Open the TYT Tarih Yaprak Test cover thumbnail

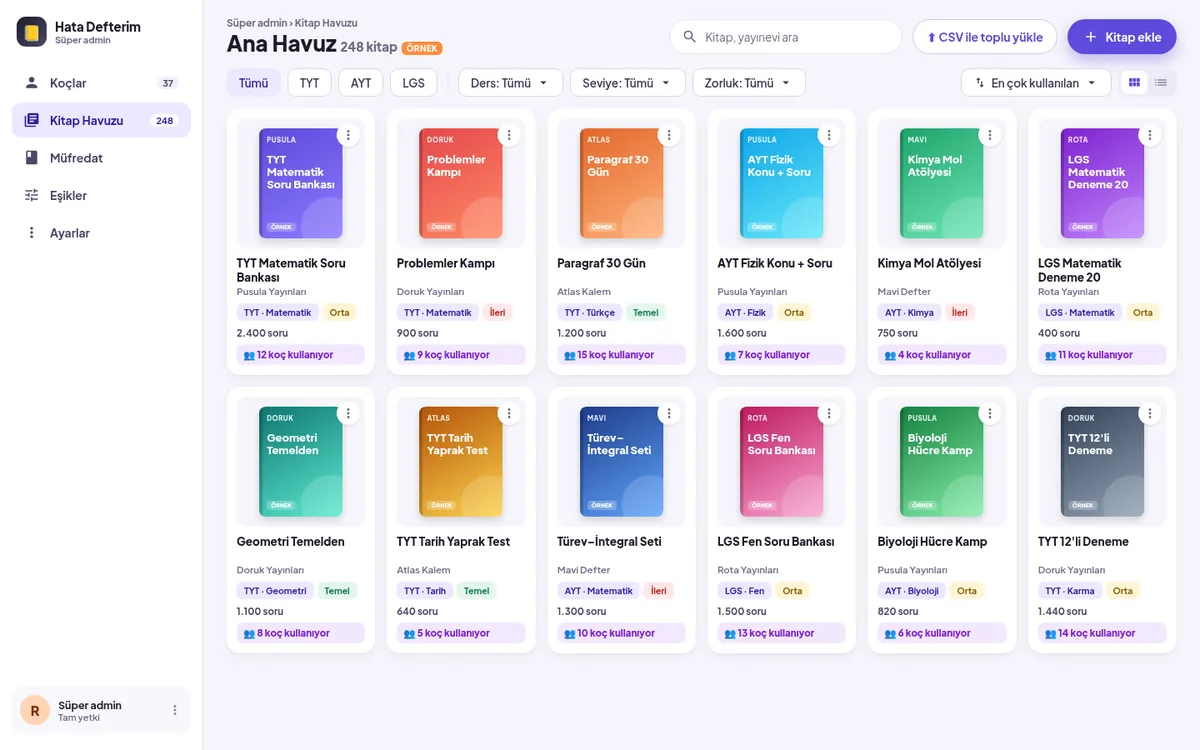[x=461, y=462]
